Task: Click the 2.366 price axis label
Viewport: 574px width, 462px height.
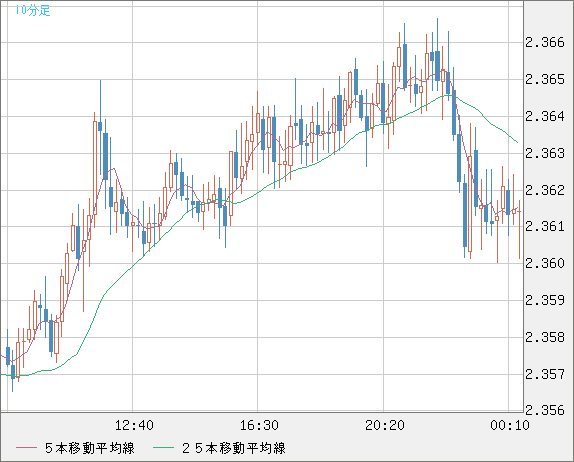Action: click(x=545, y=42)
